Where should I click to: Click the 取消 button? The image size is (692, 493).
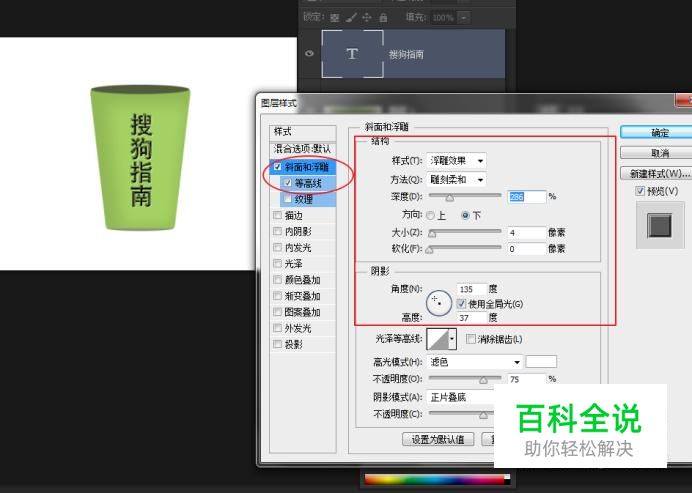[x=656, y=153]
